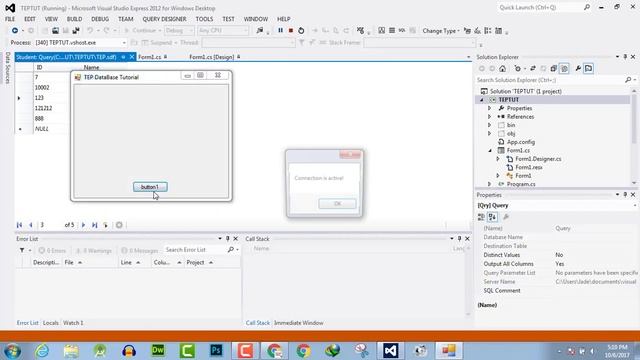Click button1 on TEP DataBase Tutorial form

[150, 187]
